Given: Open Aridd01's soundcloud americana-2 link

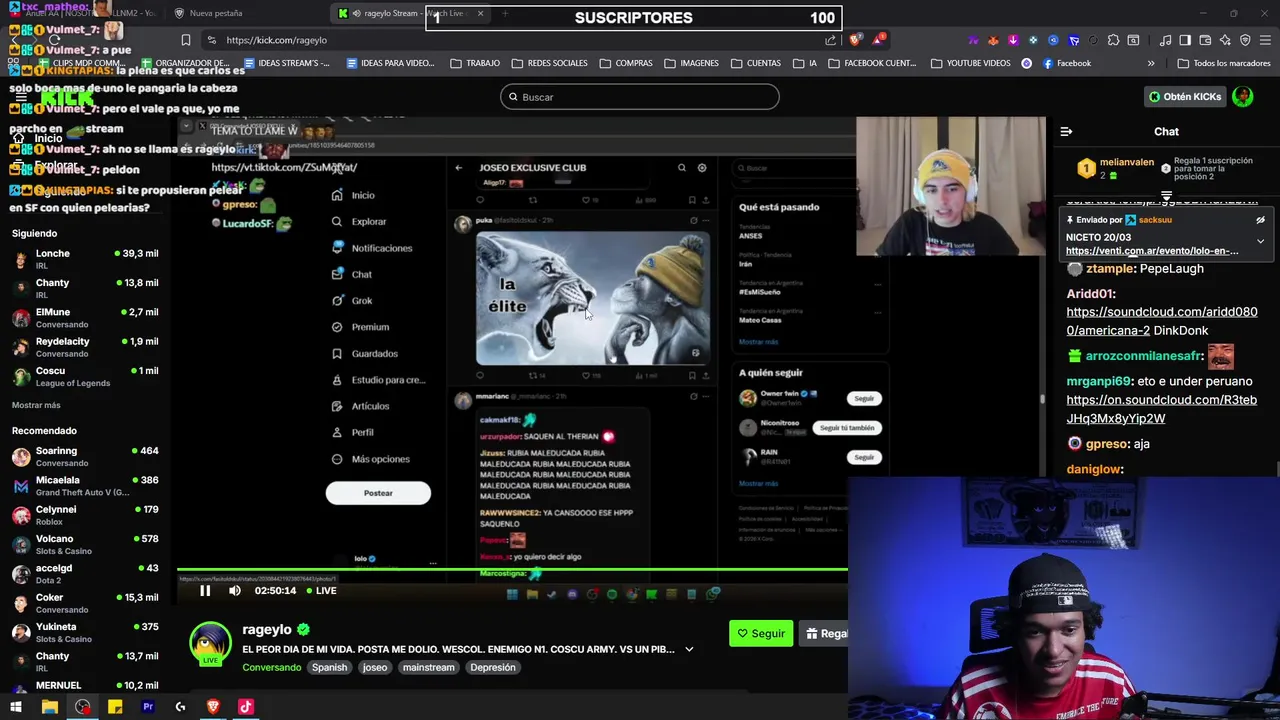Looking at the screenshot, I should pos(1162,321).
